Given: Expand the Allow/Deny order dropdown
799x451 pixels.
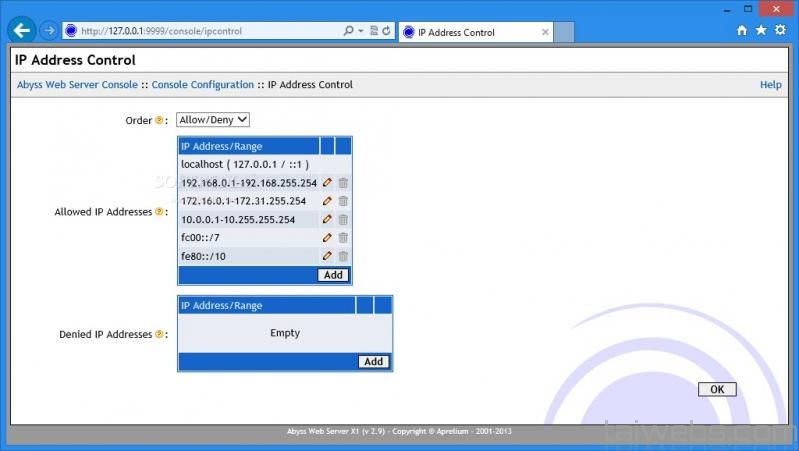Looking at the screenshot, I should [212, 120].
